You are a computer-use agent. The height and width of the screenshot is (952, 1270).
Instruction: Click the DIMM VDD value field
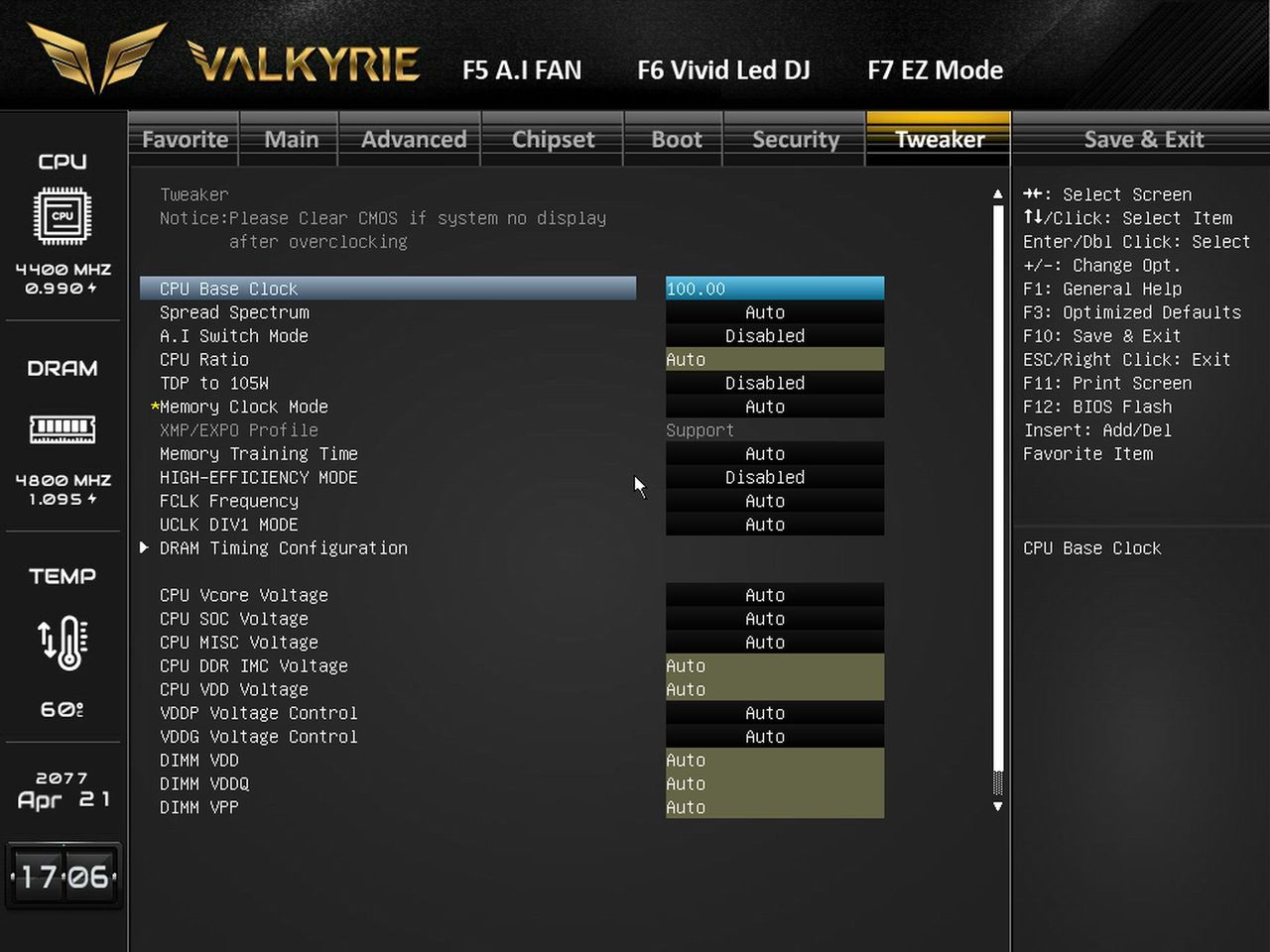coord(775,761)
